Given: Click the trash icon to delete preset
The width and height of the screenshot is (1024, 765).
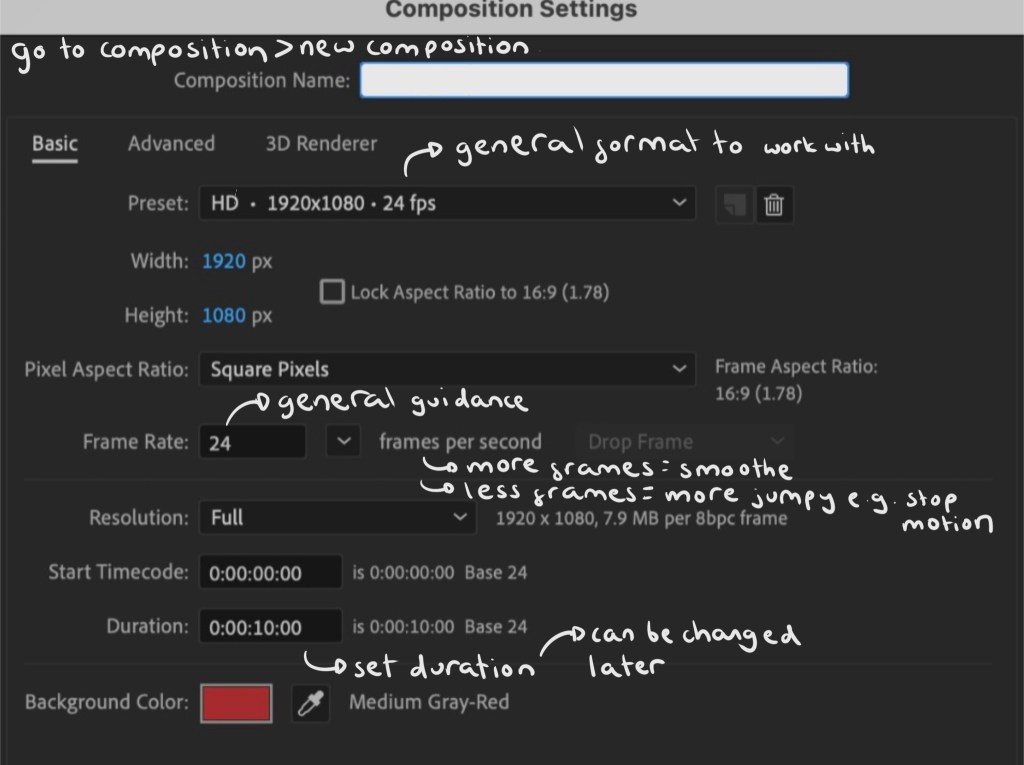Looking at the screenshot, I should [x=773, y=204].
